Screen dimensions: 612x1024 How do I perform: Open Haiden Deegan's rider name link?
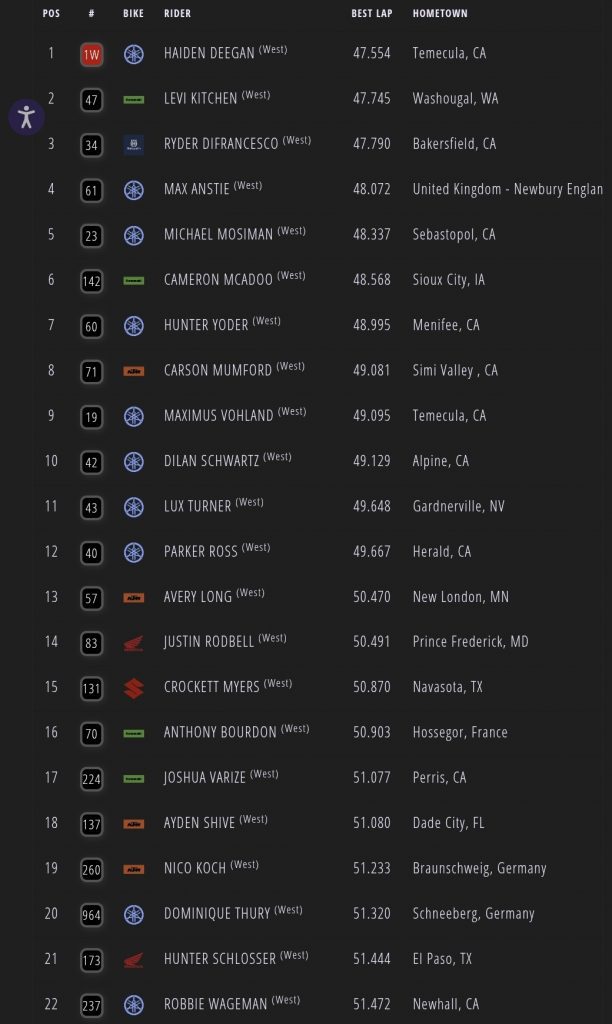point(209,54)
